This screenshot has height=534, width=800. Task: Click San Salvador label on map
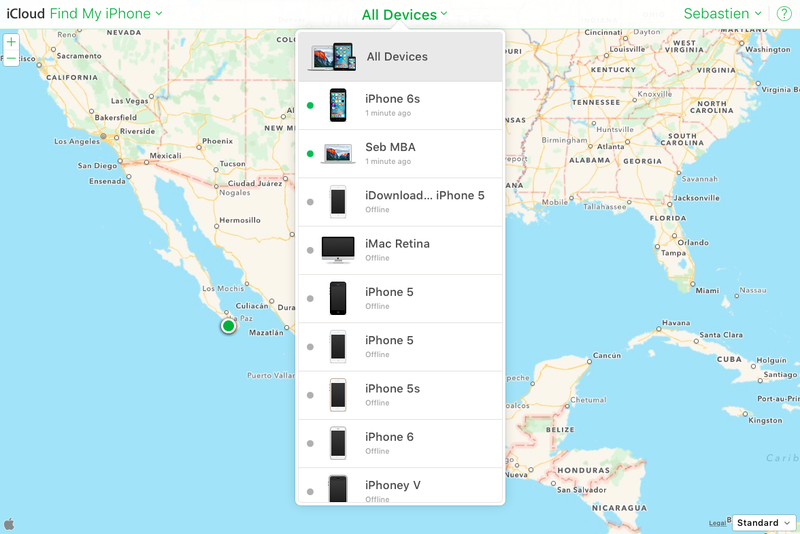(x=582, y=490)
